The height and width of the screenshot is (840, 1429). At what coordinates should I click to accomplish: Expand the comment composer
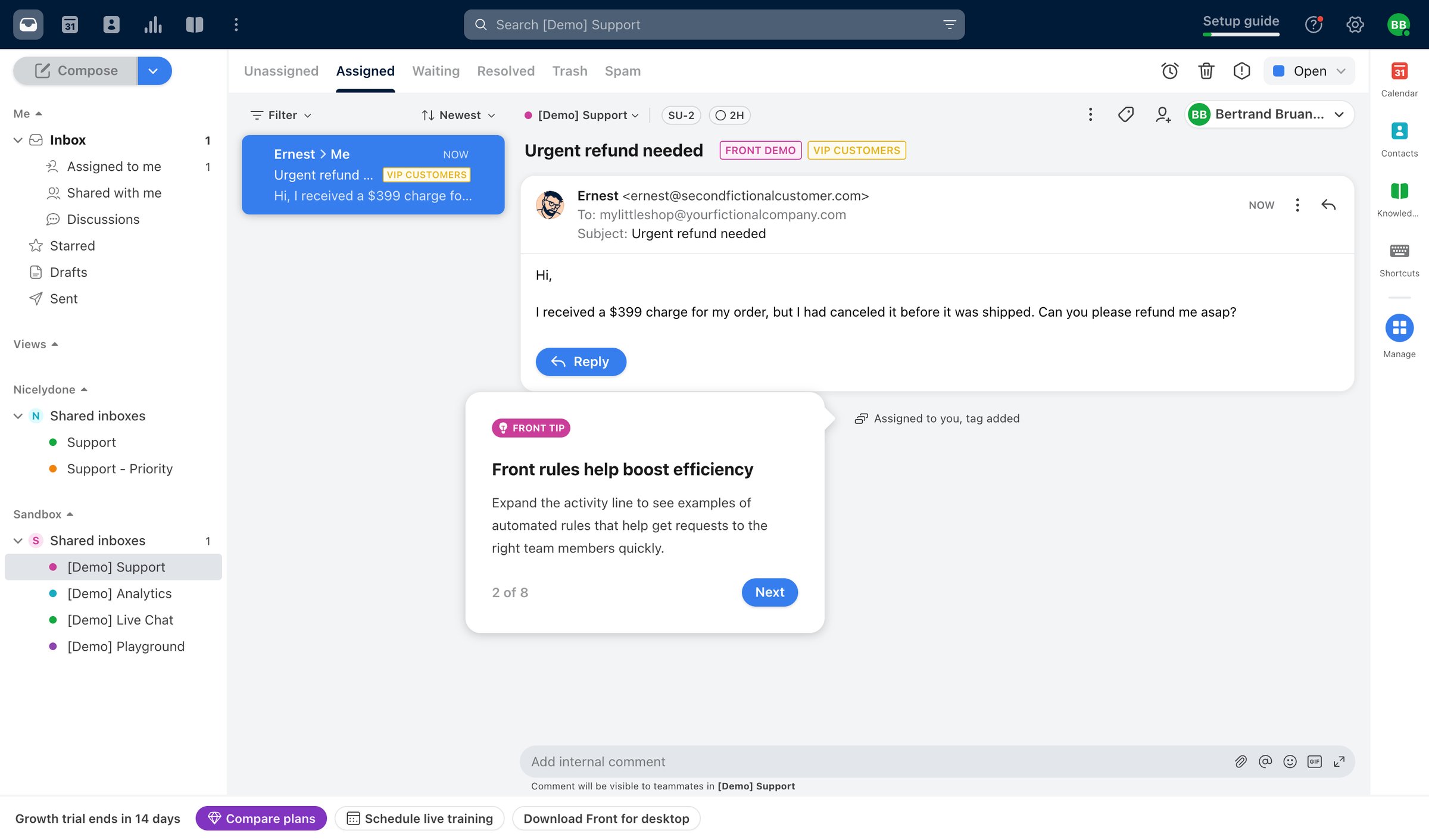[x=1339, y=761]
